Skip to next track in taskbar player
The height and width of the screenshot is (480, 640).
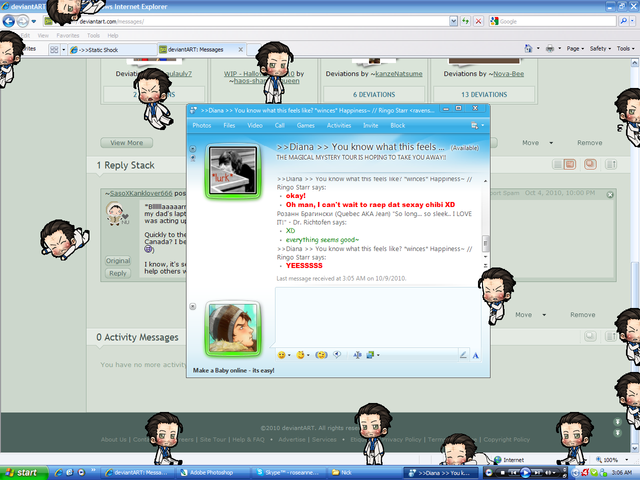click(537, 473)
